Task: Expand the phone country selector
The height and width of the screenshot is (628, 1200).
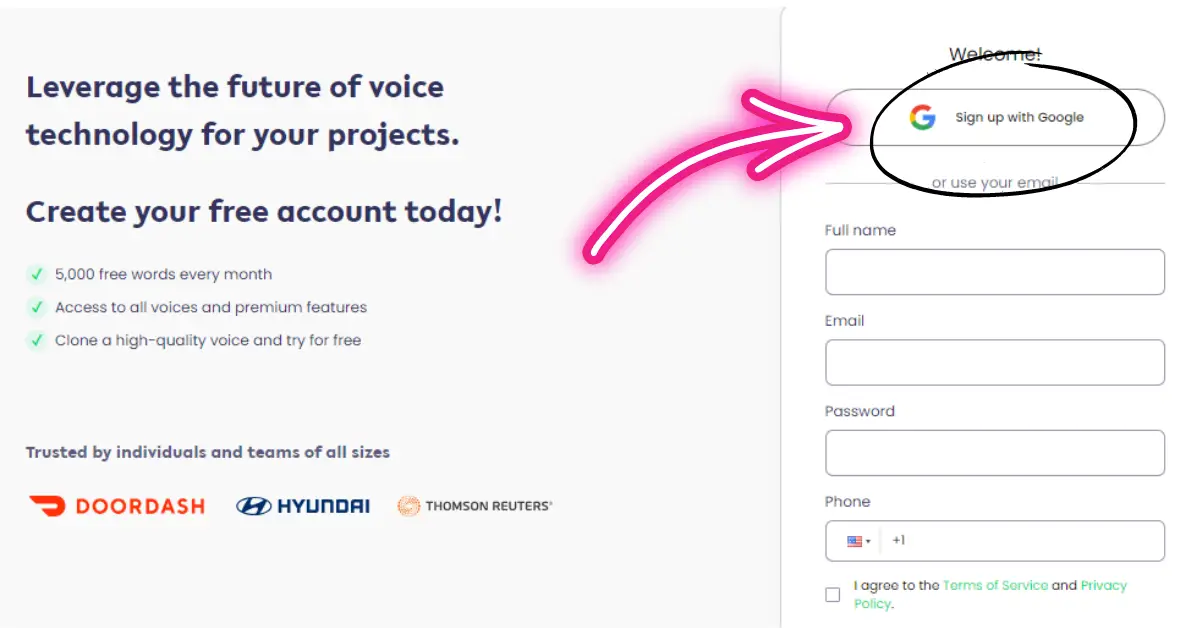Action: pos(862,540)
